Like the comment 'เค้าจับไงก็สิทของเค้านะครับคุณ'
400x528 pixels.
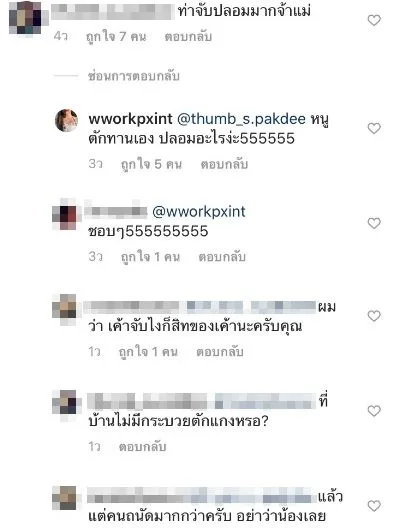pos(374,316)
